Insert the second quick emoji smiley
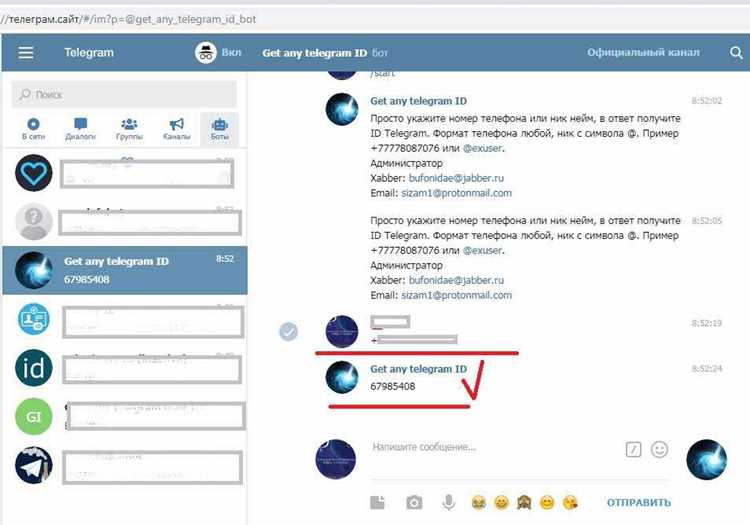The height and width of the screenshot is (525, 750). pos(501,503)
